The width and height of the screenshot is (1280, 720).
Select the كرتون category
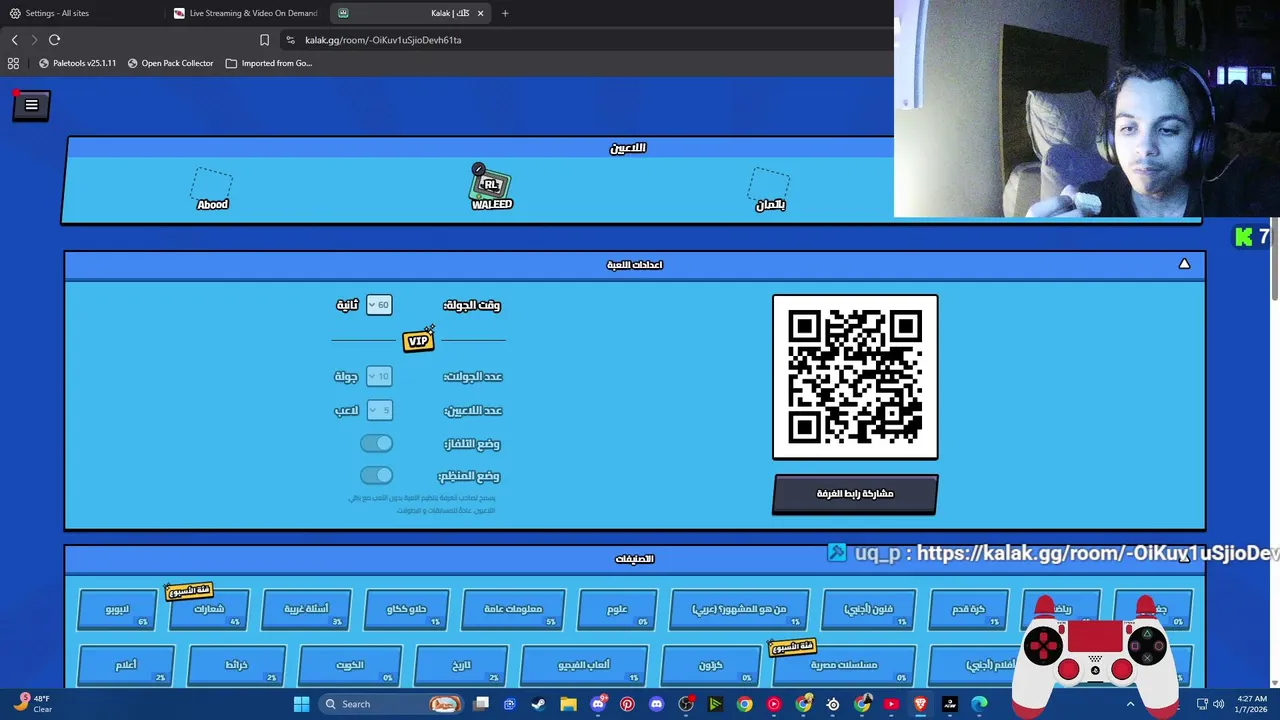tap(710, 665)
